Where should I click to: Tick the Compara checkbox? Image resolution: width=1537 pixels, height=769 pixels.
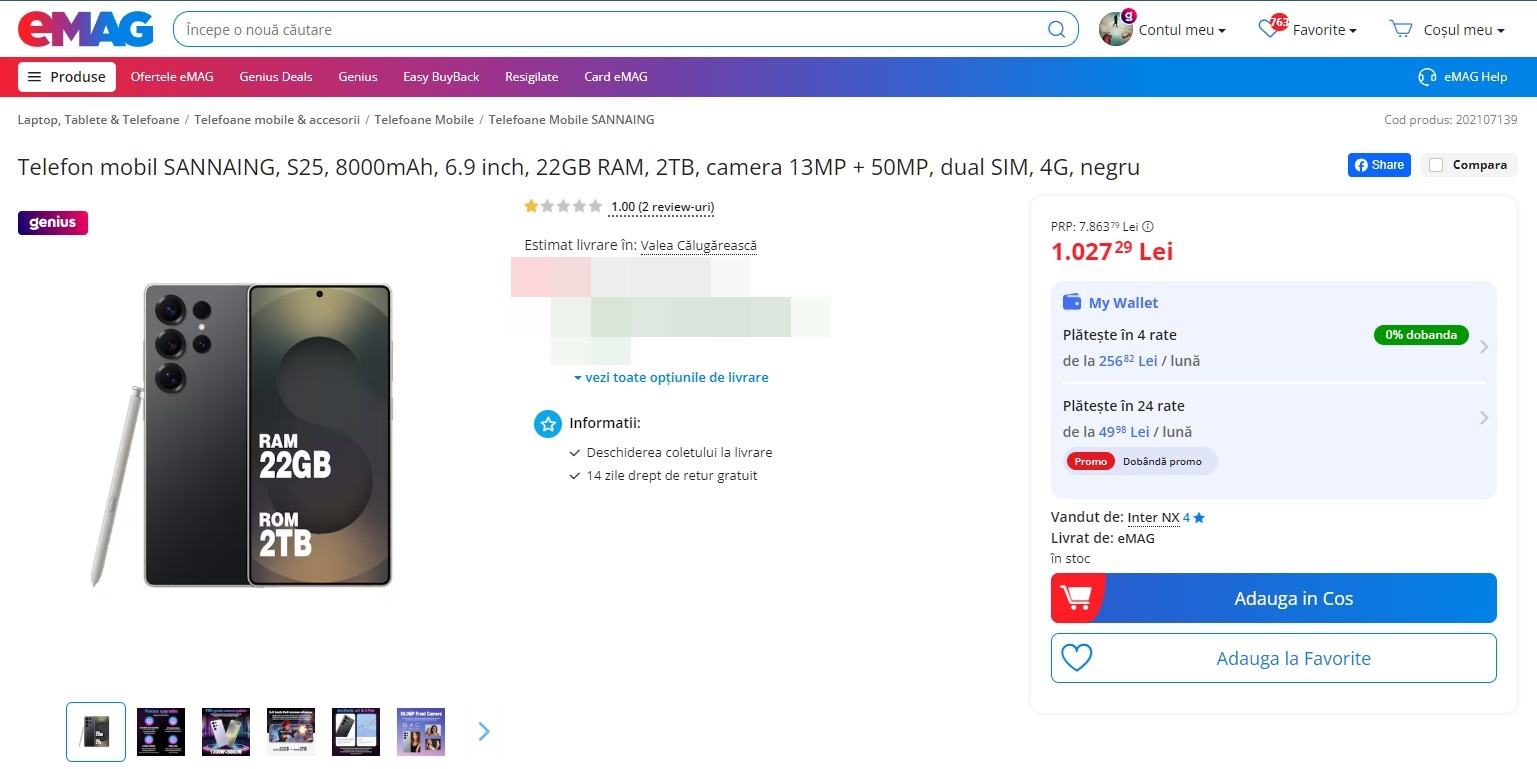click(1436, 165)
